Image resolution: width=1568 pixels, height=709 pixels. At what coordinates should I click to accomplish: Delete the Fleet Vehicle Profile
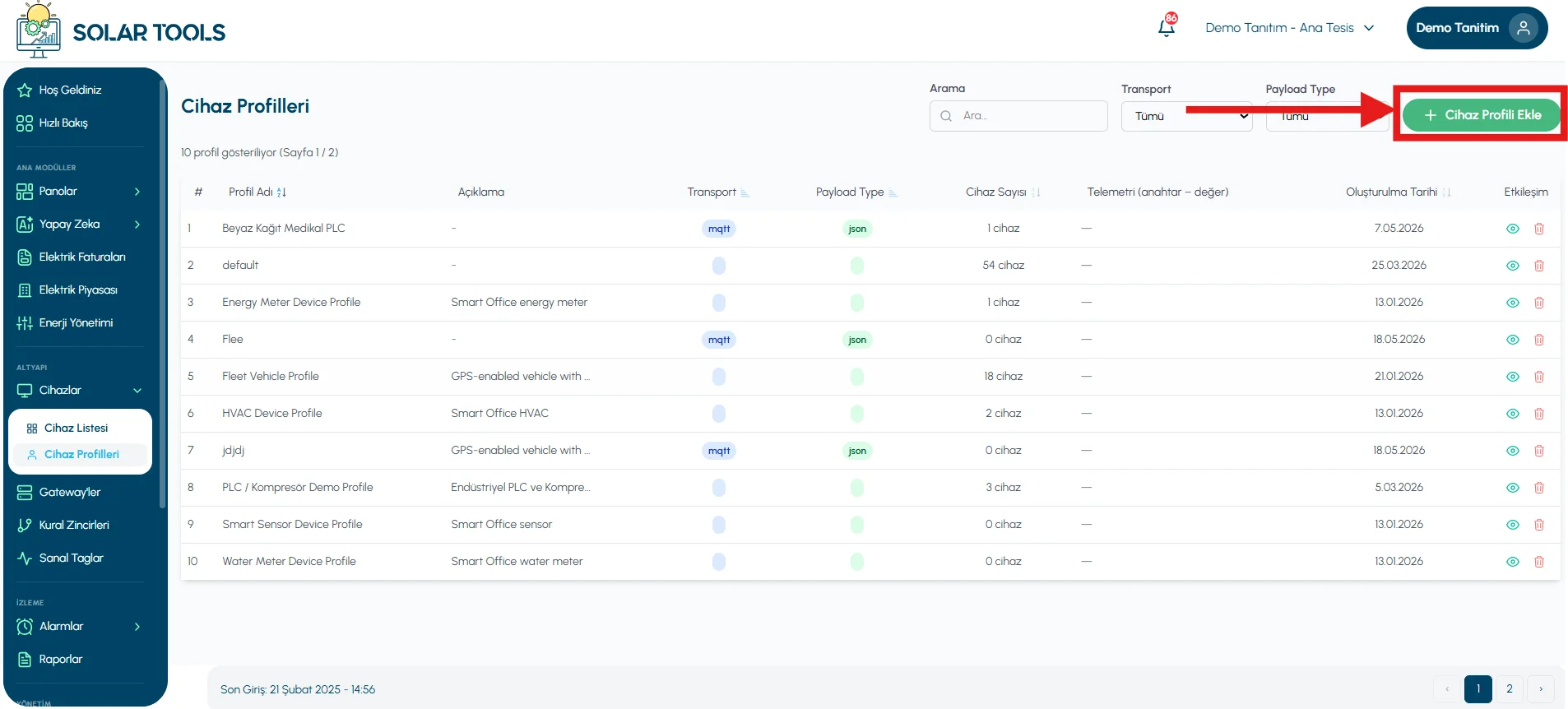(x=1539, y=377)
